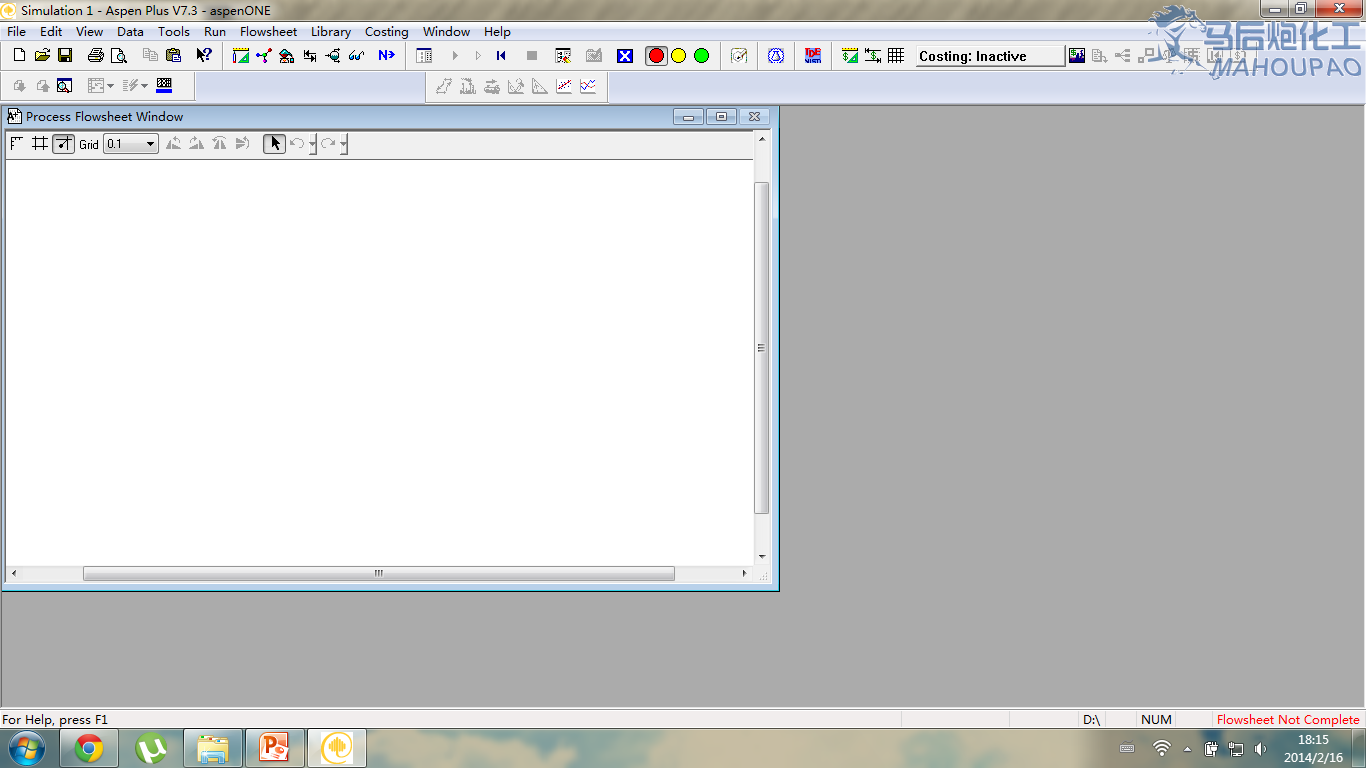
Task: Click the blue Next (N>) button
Action: click(x=386, y=56)
